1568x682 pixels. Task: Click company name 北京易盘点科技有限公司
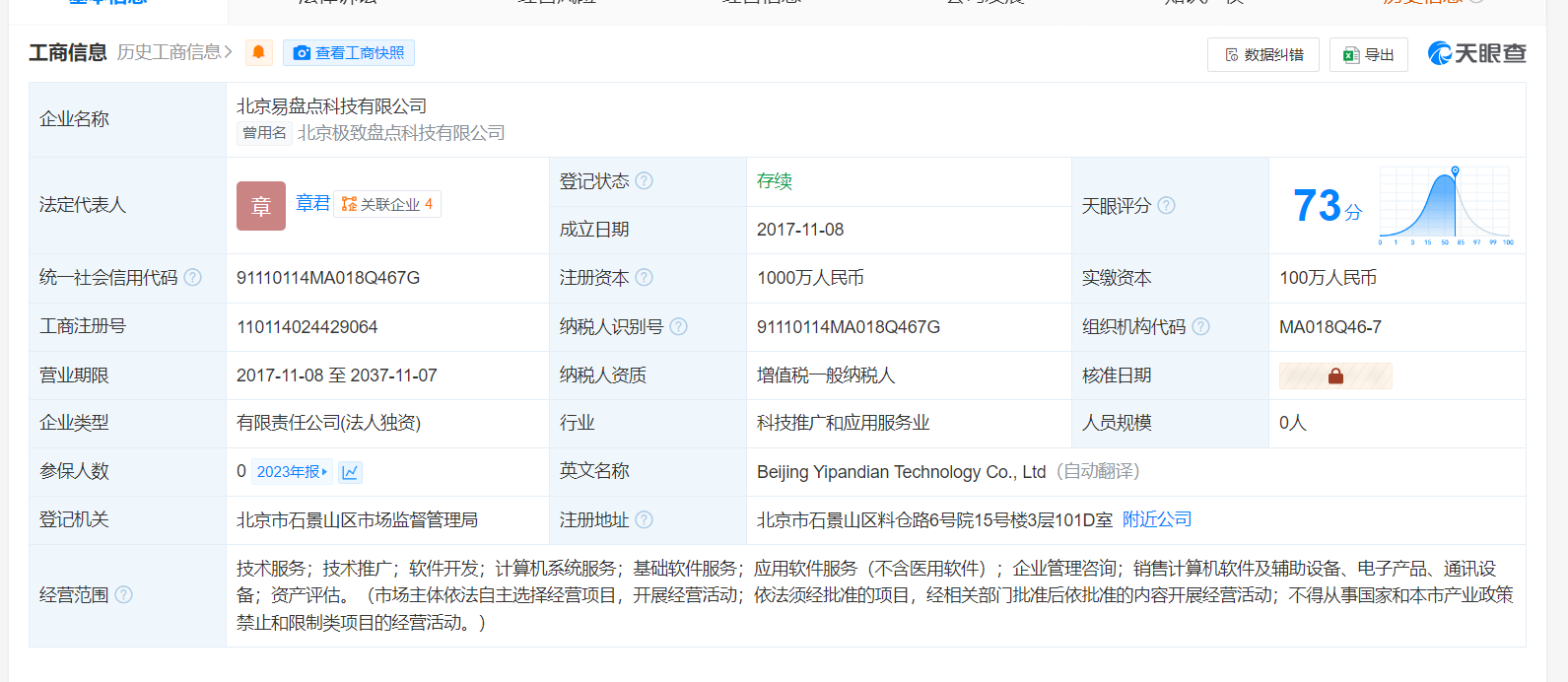[x=332, y=106]
